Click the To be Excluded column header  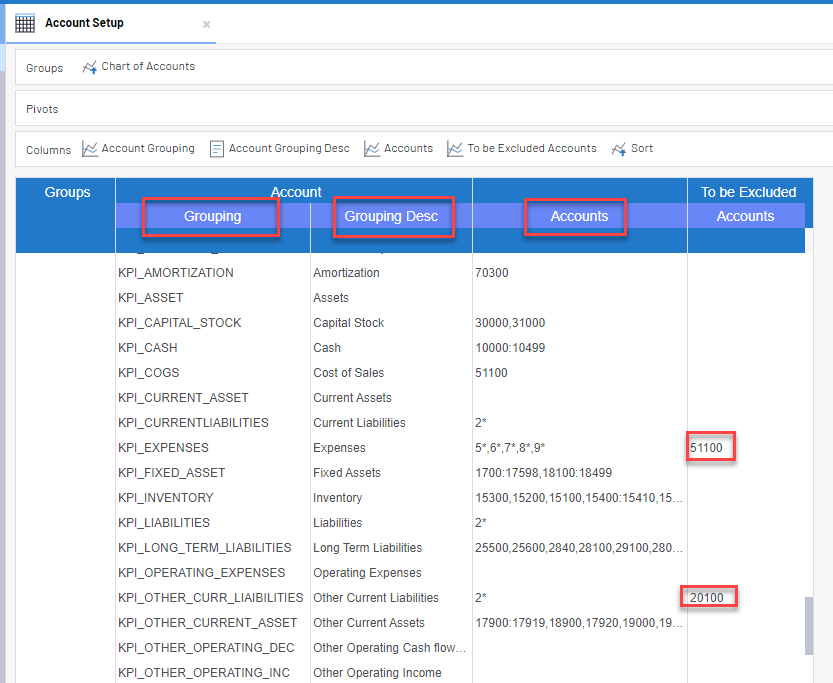coord(748,192)
